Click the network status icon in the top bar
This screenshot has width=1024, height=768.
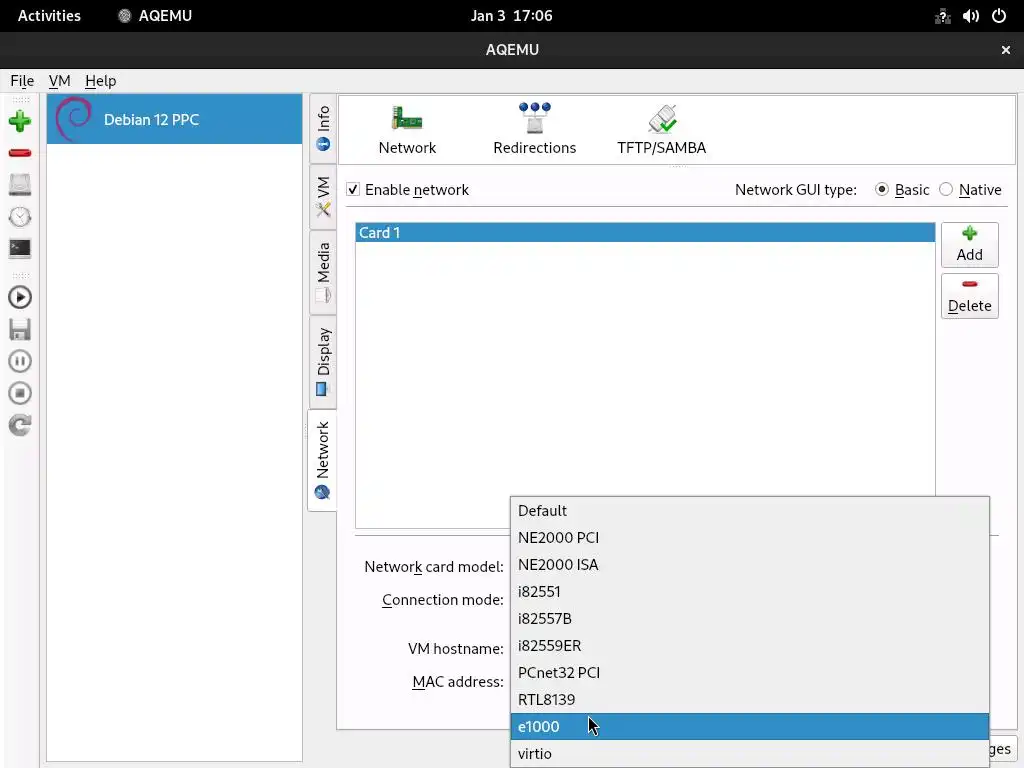click(942, 16)
